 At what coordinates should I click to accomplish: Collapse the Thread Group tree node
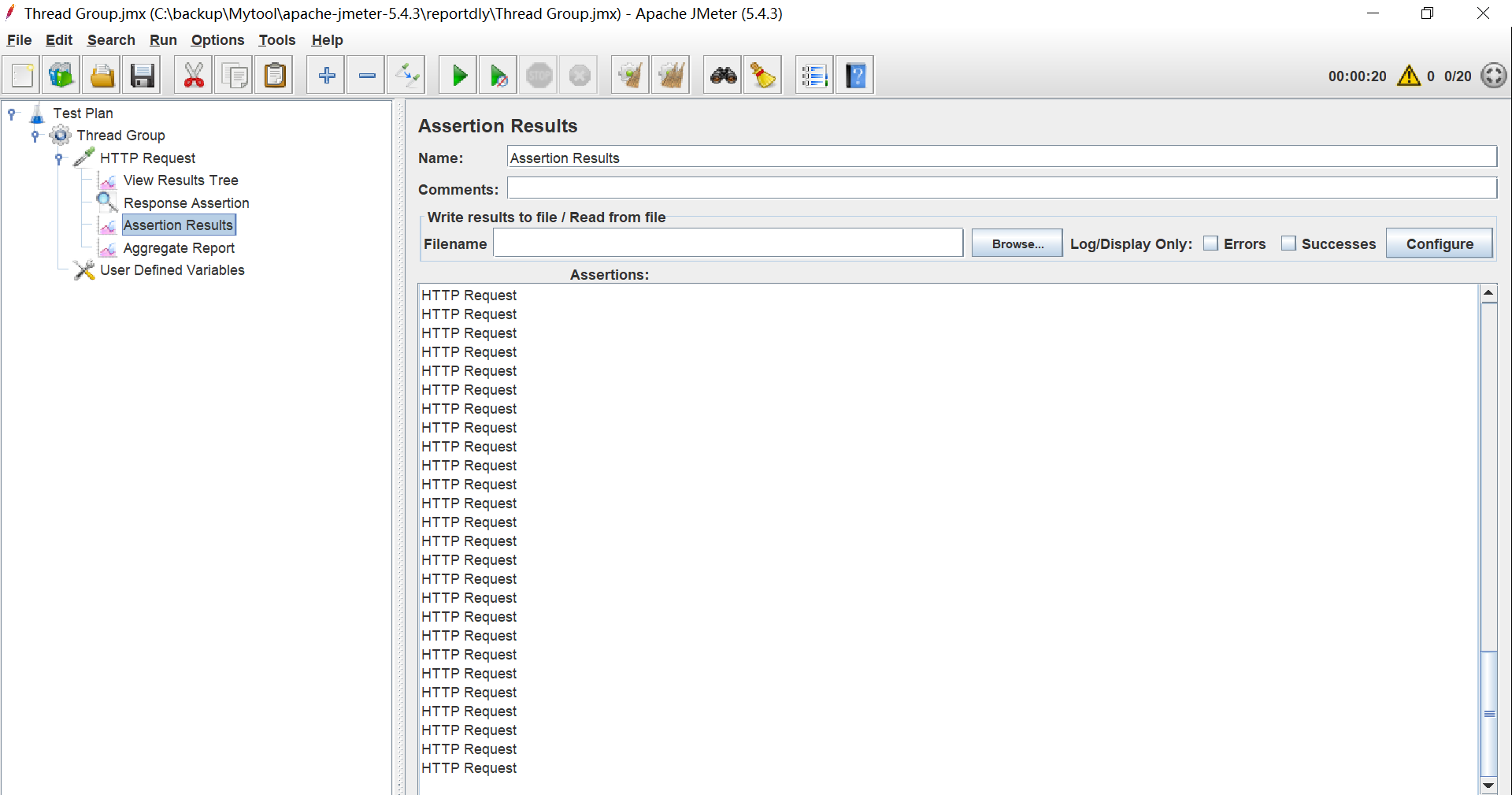pos(35,136)
